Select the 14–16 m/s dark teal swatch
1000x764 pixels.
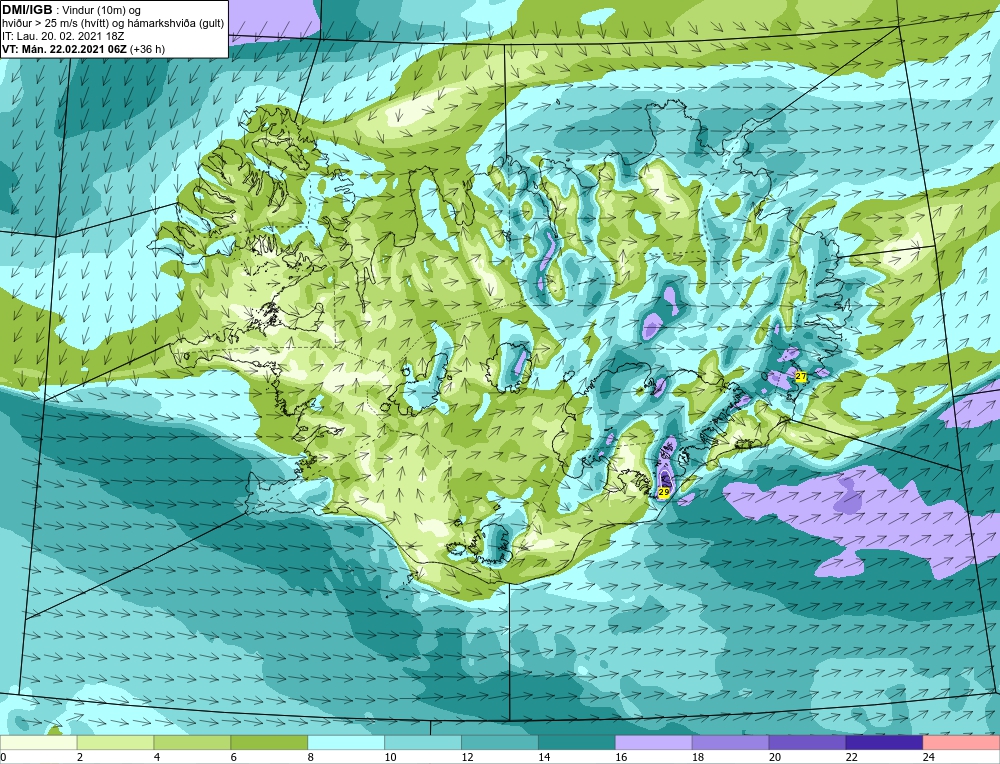[x=577, y=743]
